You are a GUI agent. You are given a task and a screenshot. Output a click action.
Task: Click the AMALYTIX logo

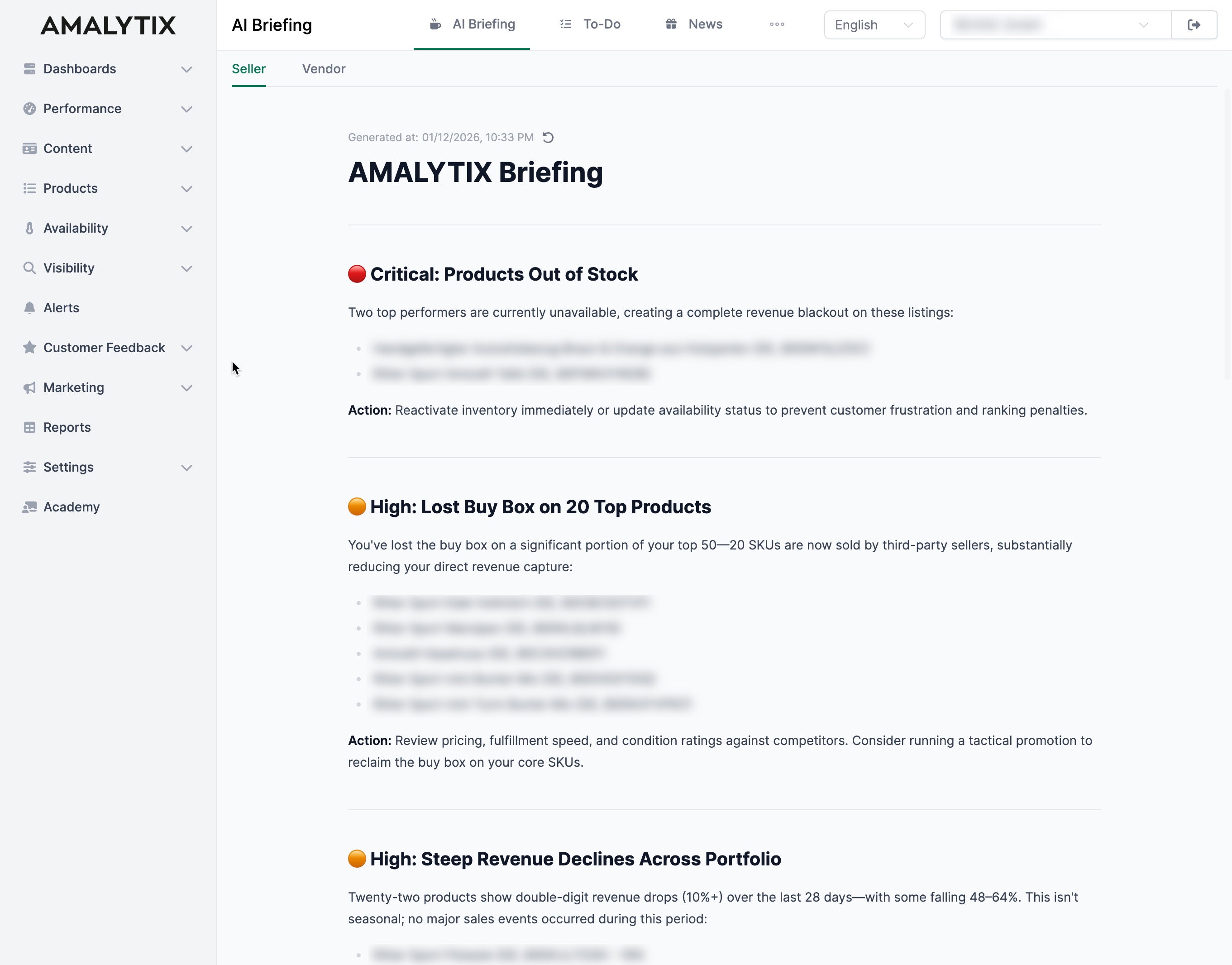[x=108, y=25]
